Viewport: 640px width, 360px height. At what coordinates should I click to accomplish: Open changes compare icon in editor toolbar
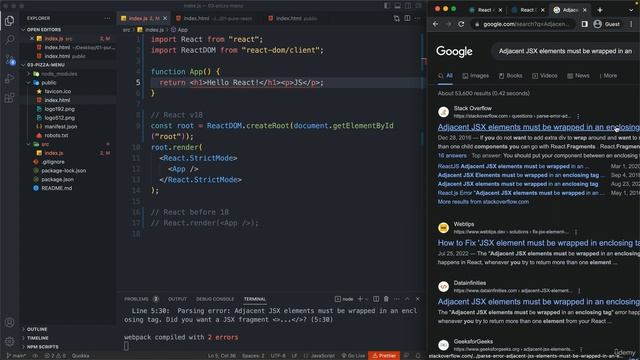point(397,18)
